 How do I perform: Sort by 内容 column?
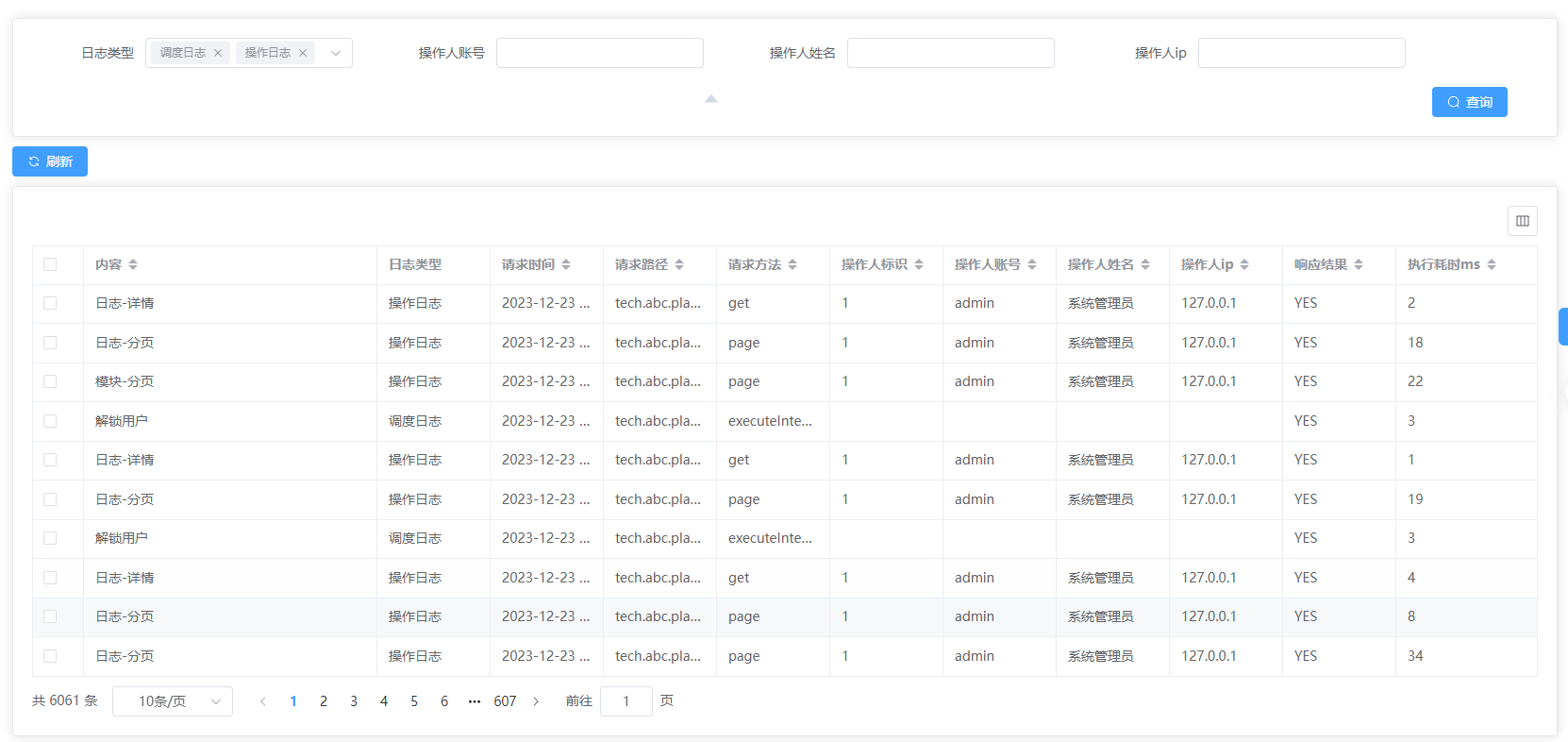133,264
